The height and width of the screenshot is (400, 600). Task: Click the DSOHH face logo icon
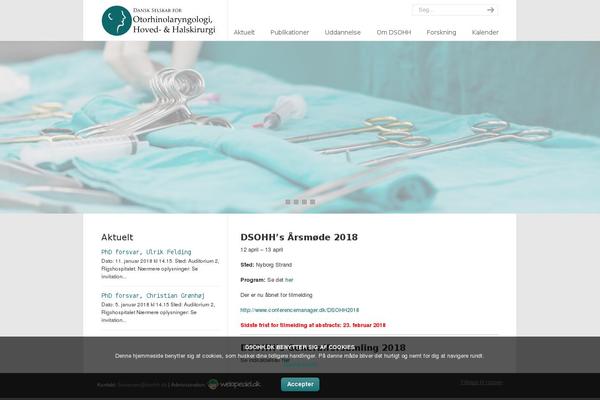tap(117, 21)
